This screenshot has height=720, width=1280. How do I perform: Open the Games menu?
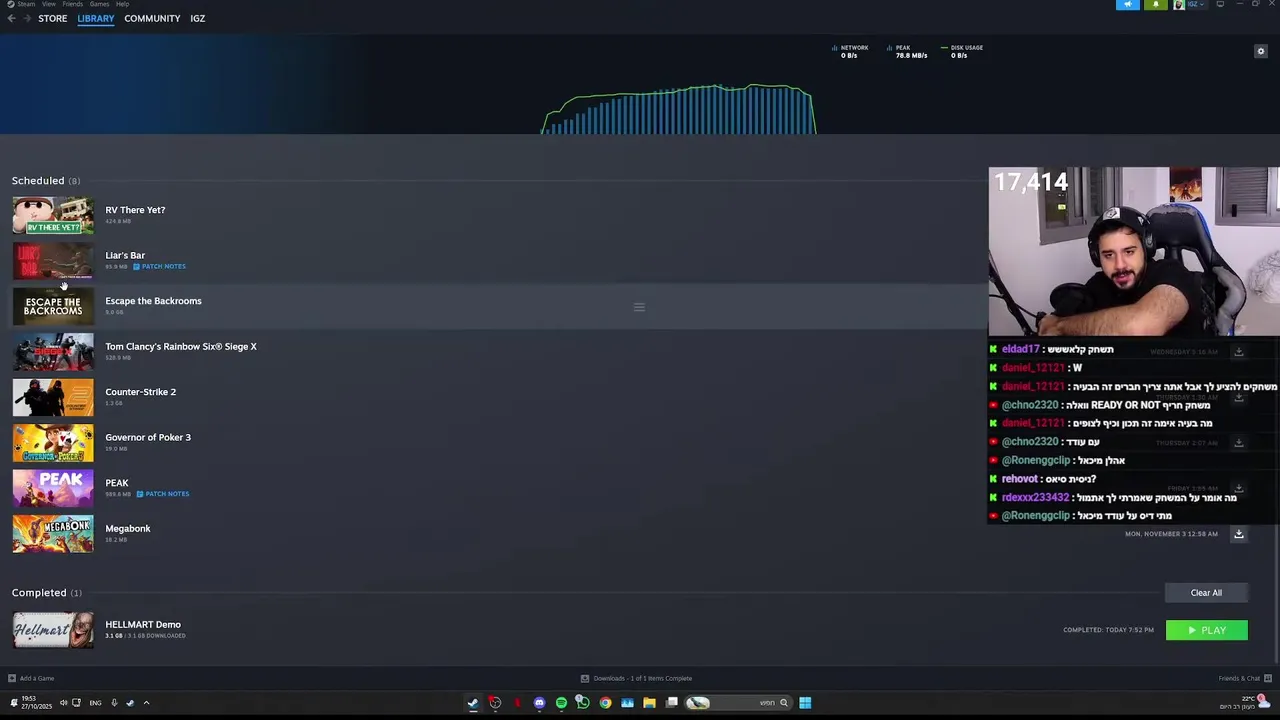click(99, 4)
